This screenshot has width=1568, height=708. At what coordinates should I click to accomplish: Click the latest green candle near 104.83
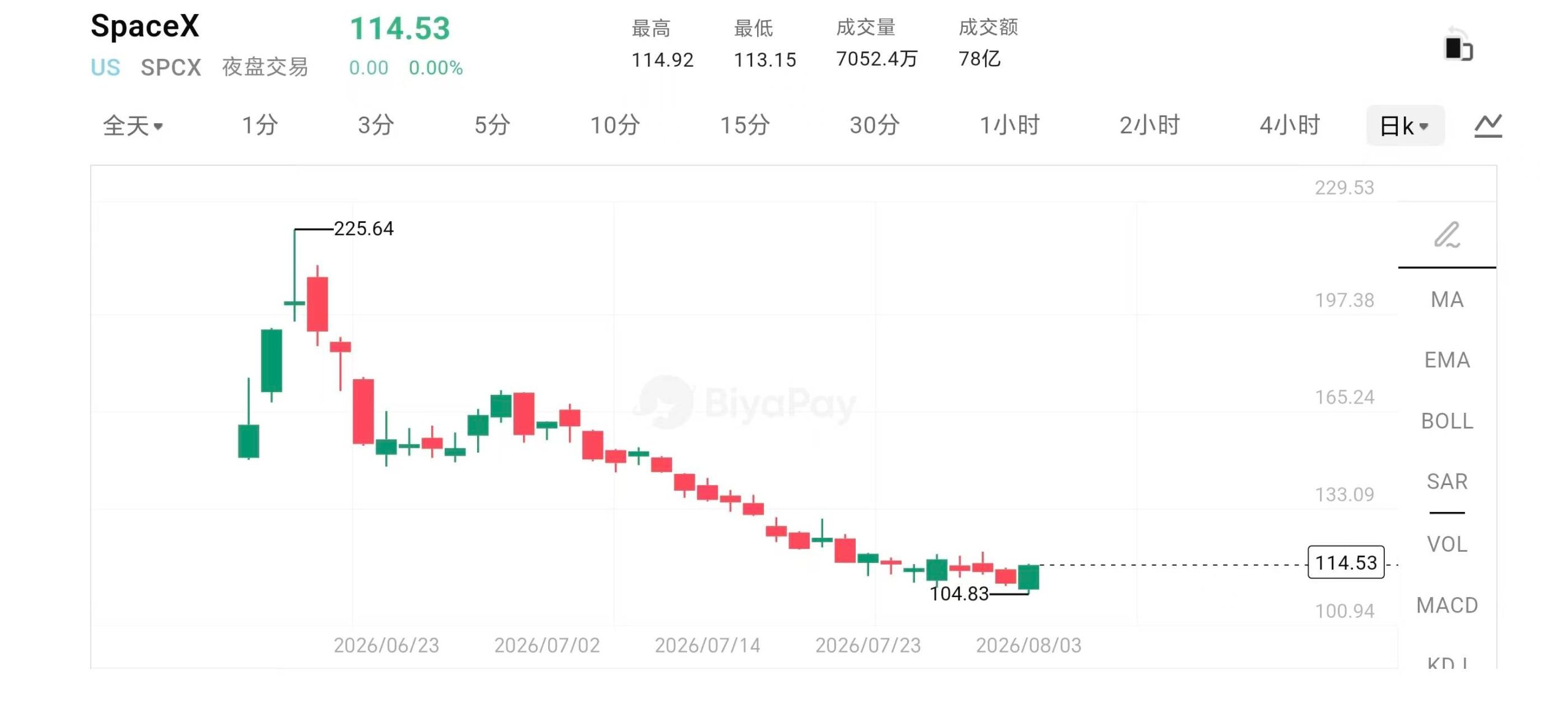coord(1028,578)
